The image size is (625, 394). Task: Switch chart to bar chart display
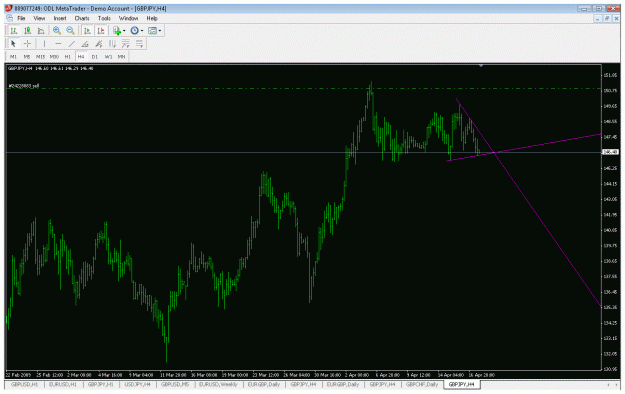coord(14,31)
